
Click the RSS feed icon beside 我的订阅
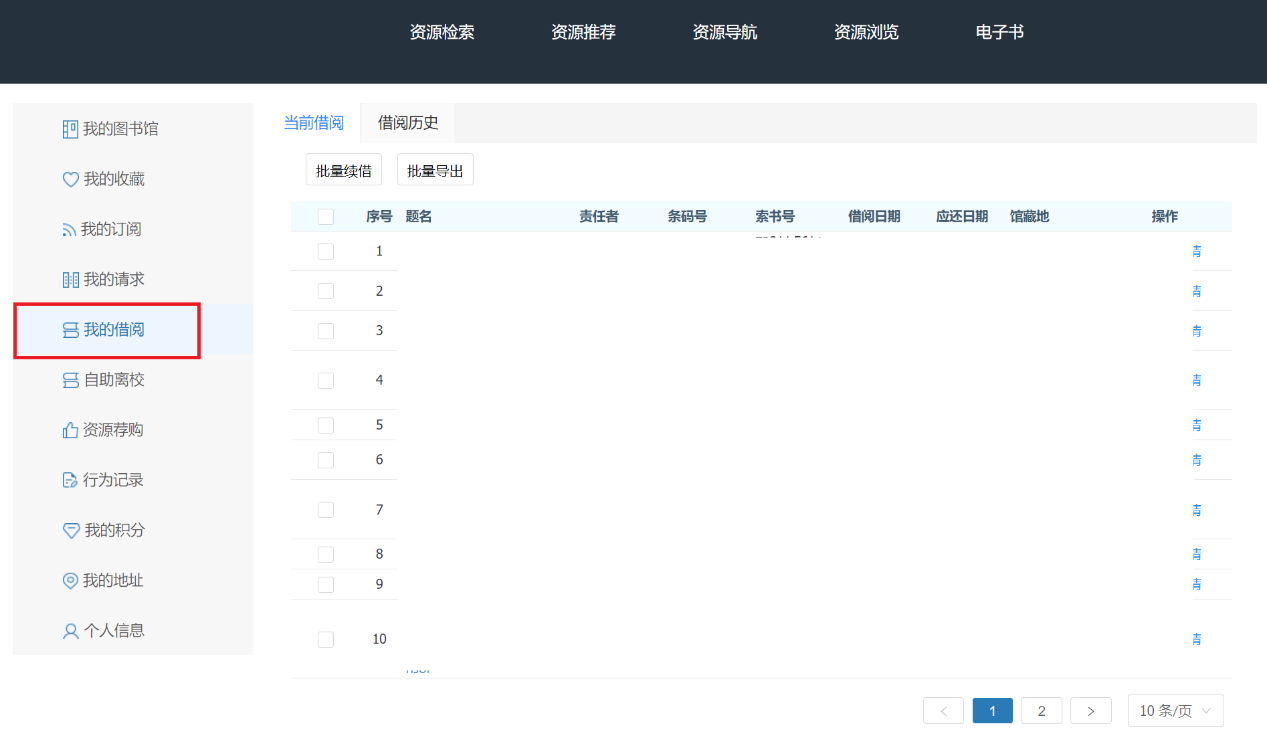[70, 230]
